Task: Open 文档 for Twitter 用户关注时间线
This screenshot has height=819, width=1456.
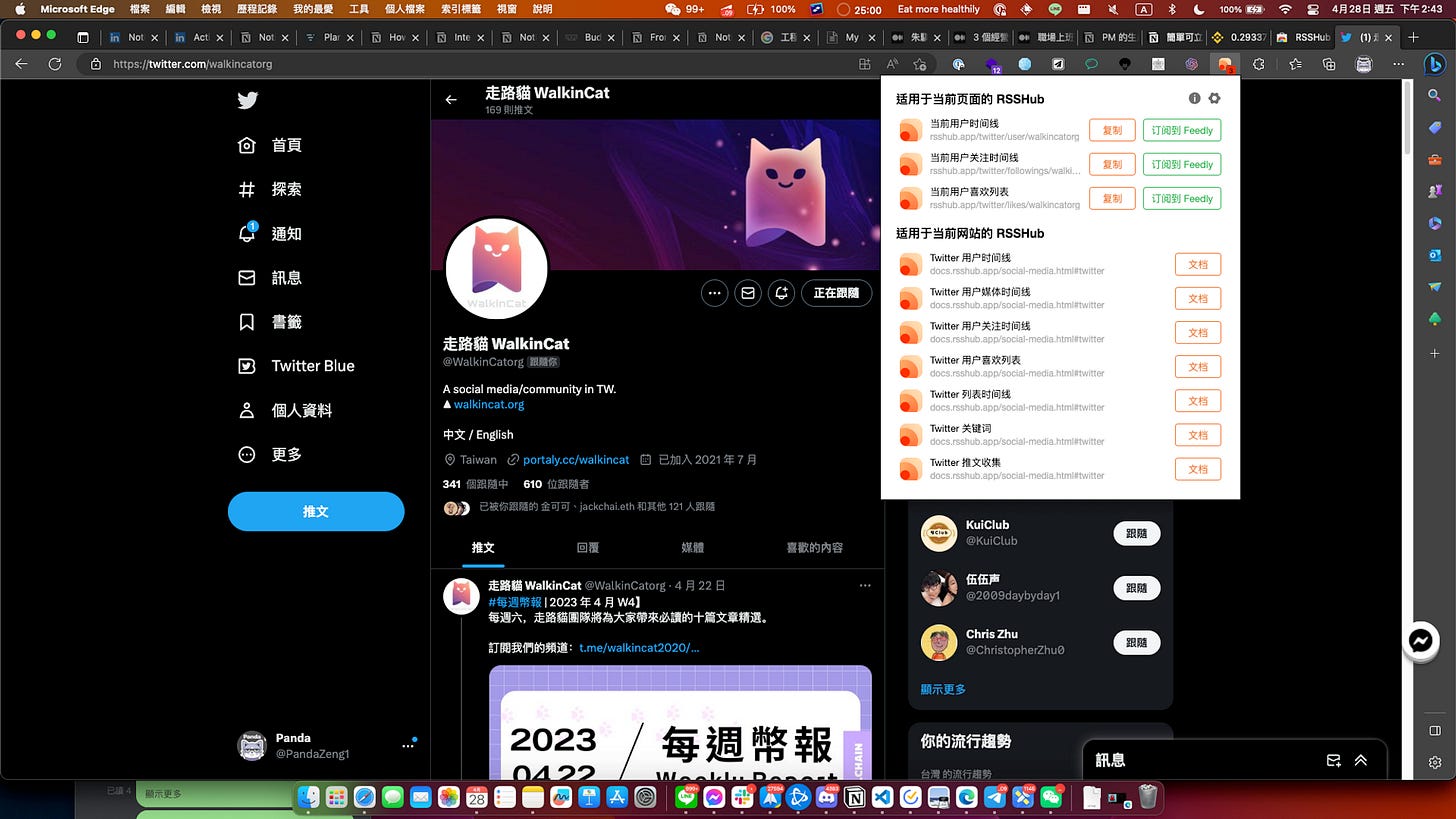Action: point(1198,332)
